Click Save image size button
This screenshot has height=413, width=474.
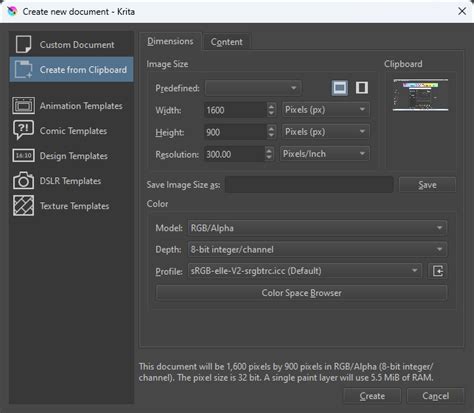(427, 185)
